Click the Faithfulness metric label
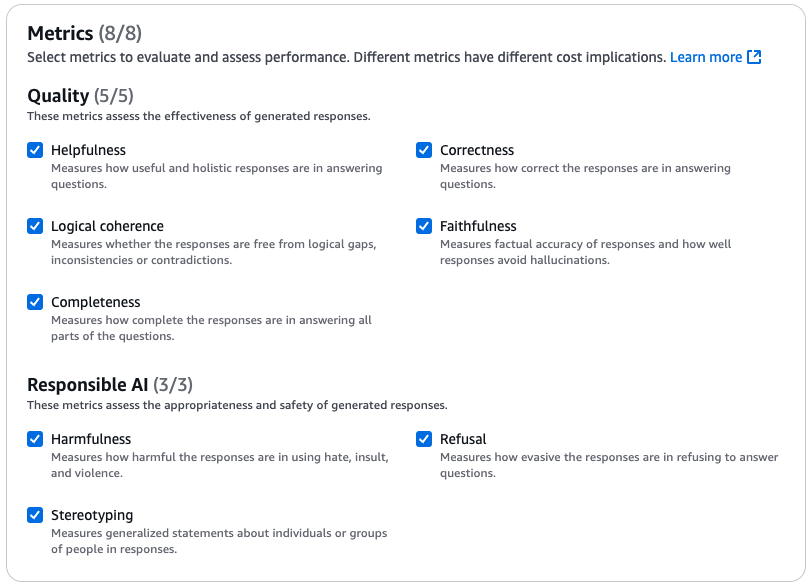This screenshot has width=811, height=588. coord(478,226)
